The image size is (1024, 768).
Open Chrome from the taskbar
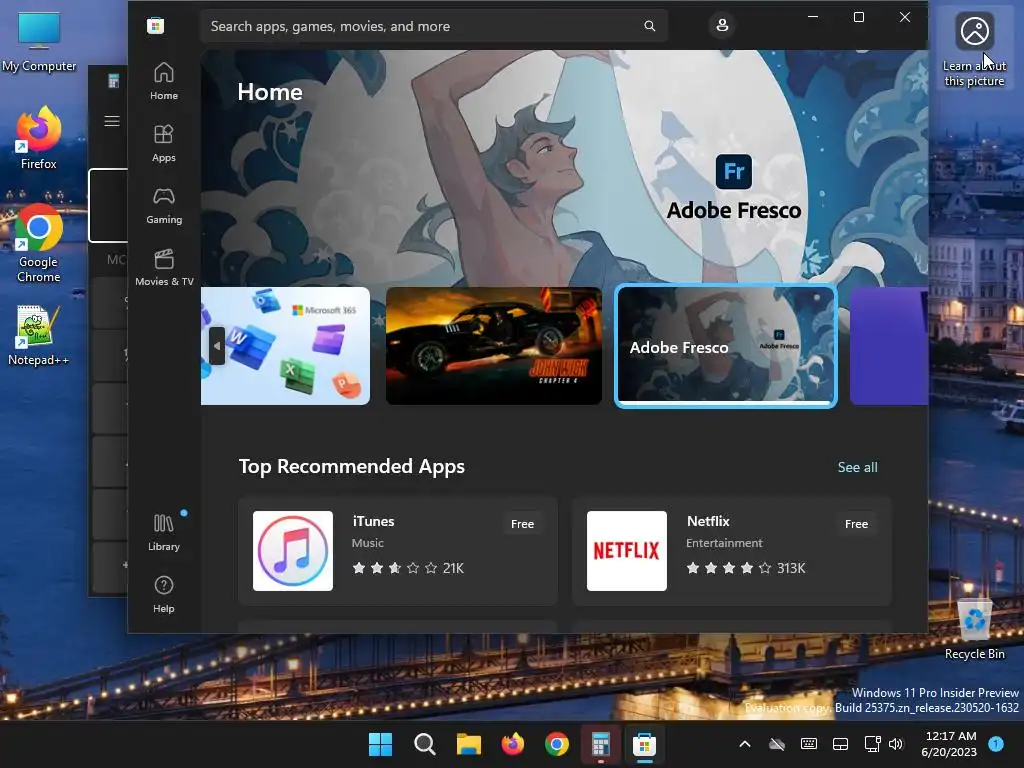click(x=557, y=744)
